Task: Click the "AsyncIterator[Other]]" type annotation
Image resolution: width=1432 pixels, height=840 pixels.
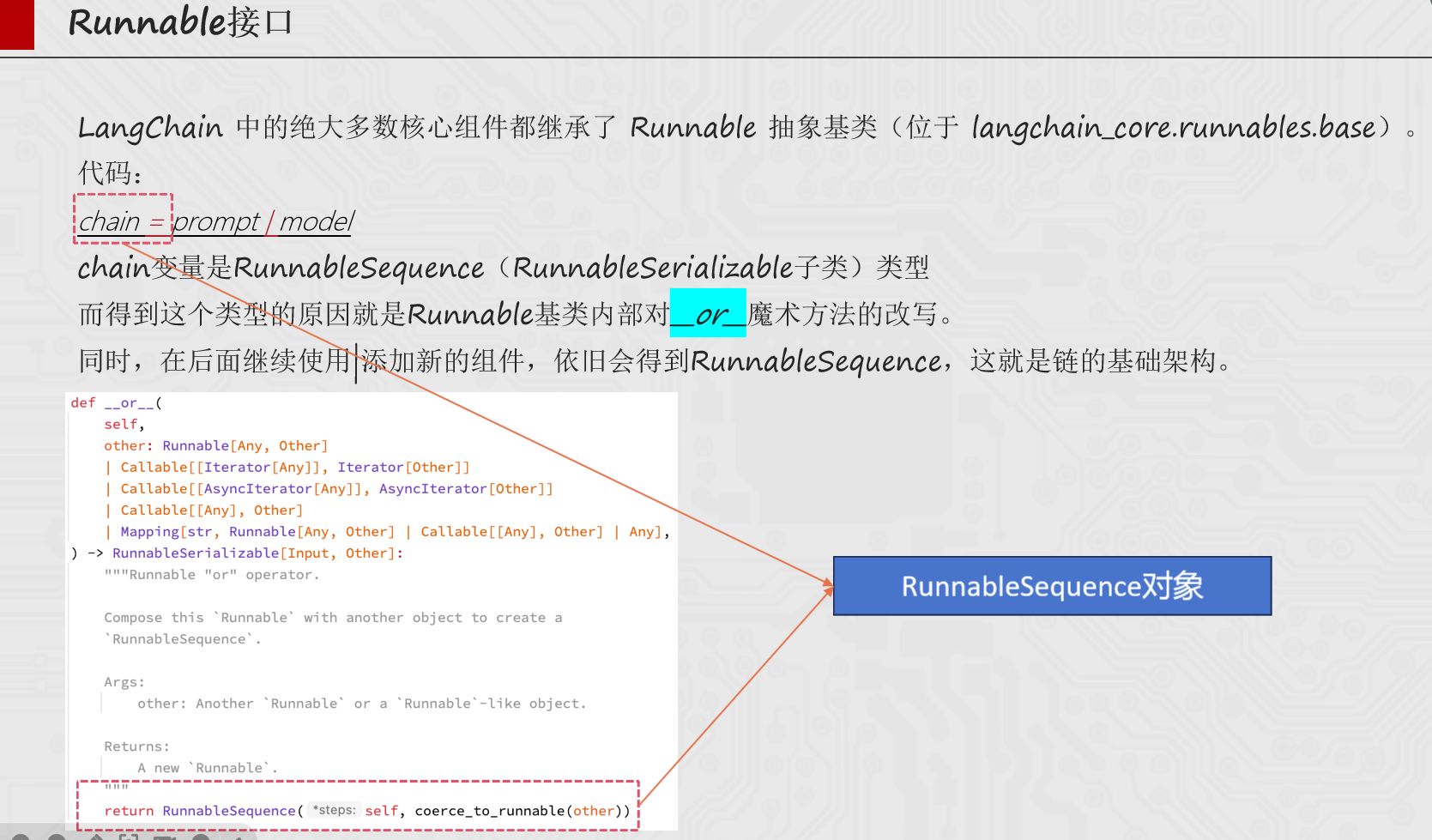Action: [466, 488]
